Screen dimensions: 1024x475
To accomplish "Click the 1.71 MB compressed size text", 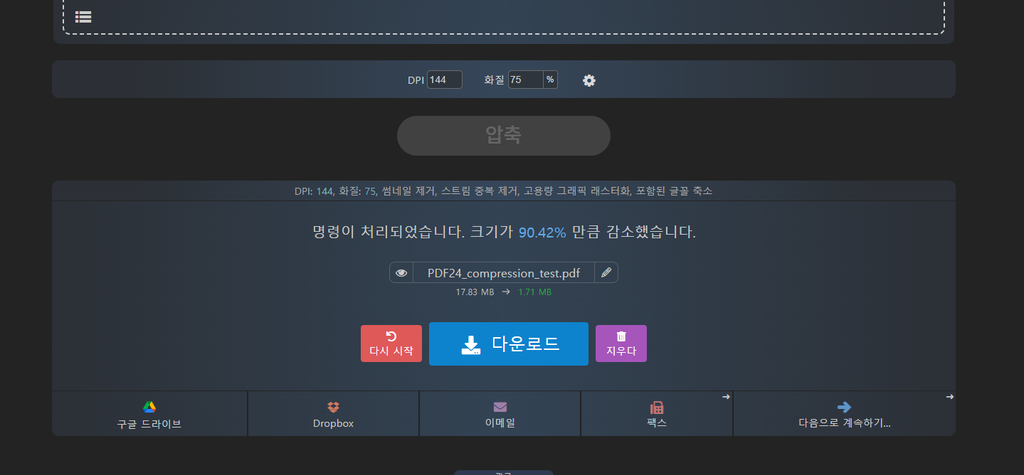I will coord(535,292).
